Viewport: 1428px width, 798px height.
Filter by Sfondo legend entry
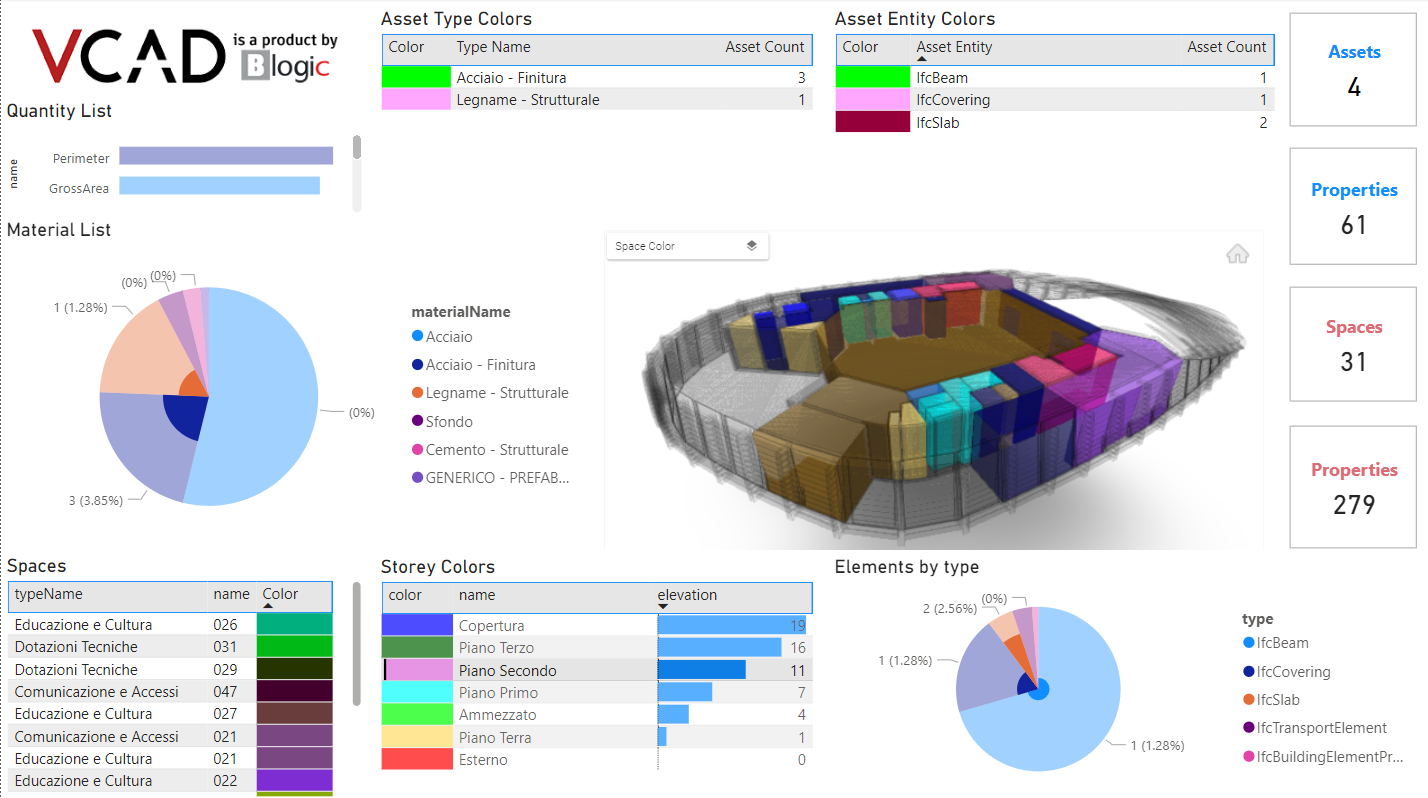tap(442, 422)
